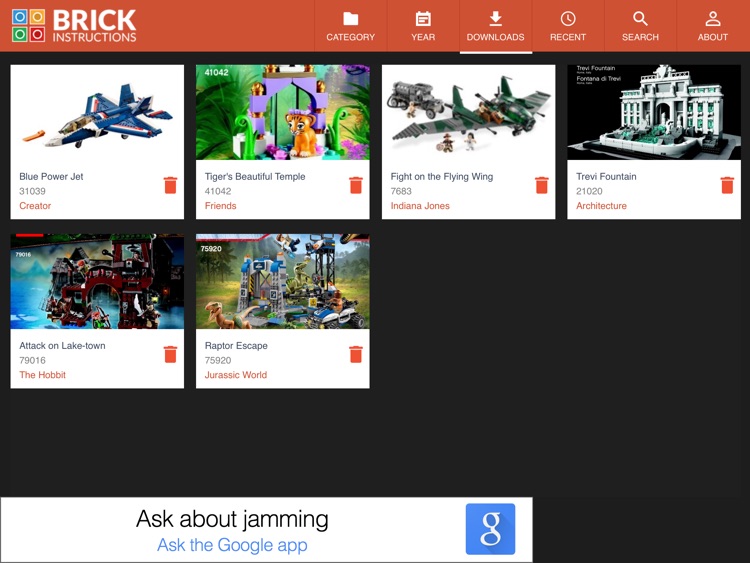Click the Ask about jamming ad headline
This screenshot has height=563, width=750.
coord(232,519)
